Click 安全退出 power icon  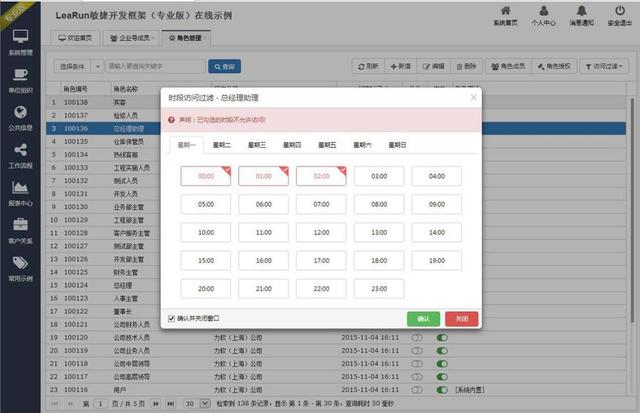tap(620, 11)
